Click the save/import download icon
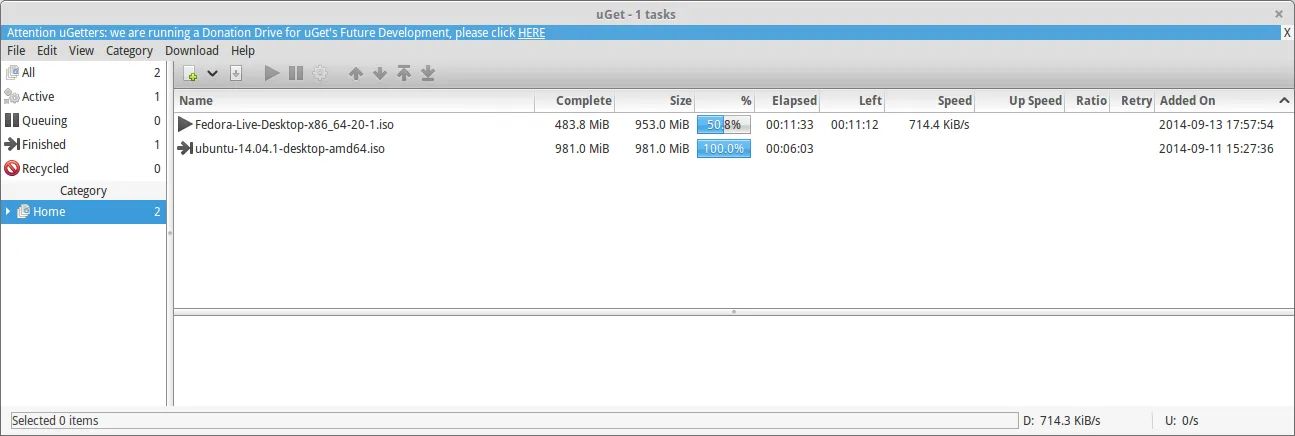Screen dimensions: 1295x436 pos(236,73)
